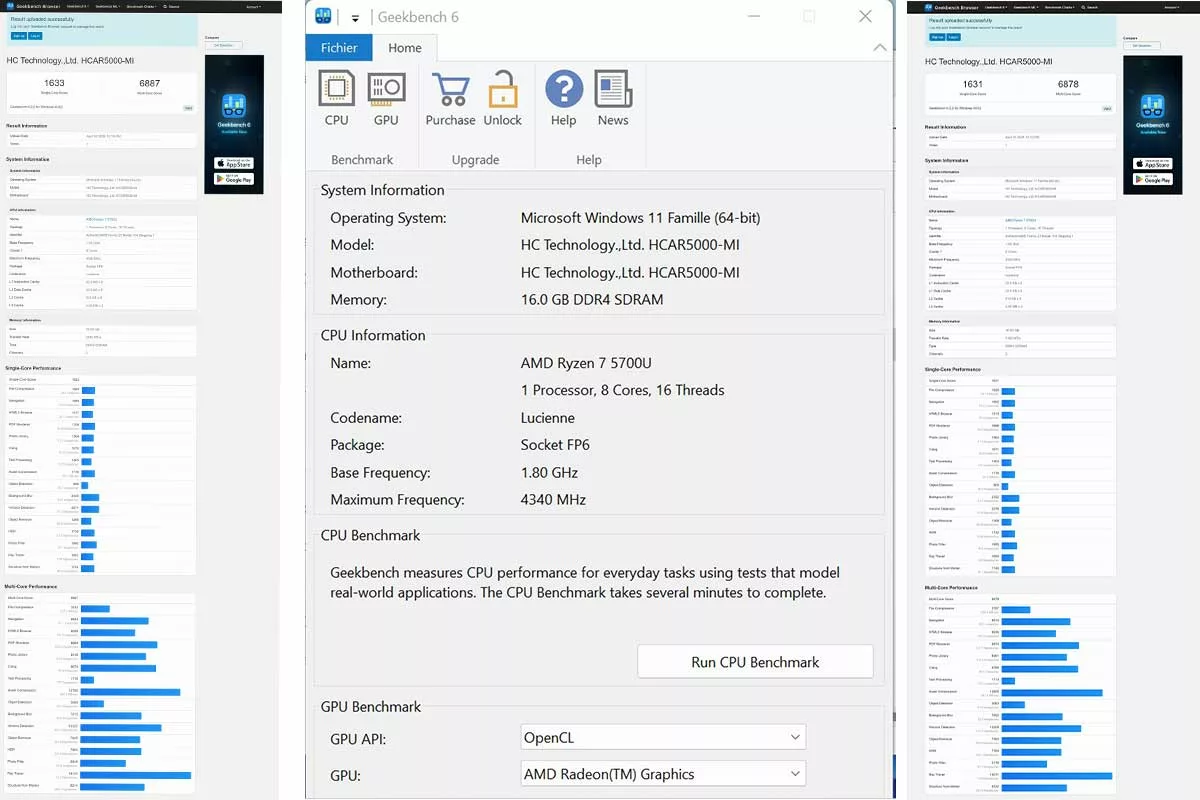Collapse the ribbon using the chevron arrow
1200x800 pixels.
pyautogui.click(x=880, y=47)
